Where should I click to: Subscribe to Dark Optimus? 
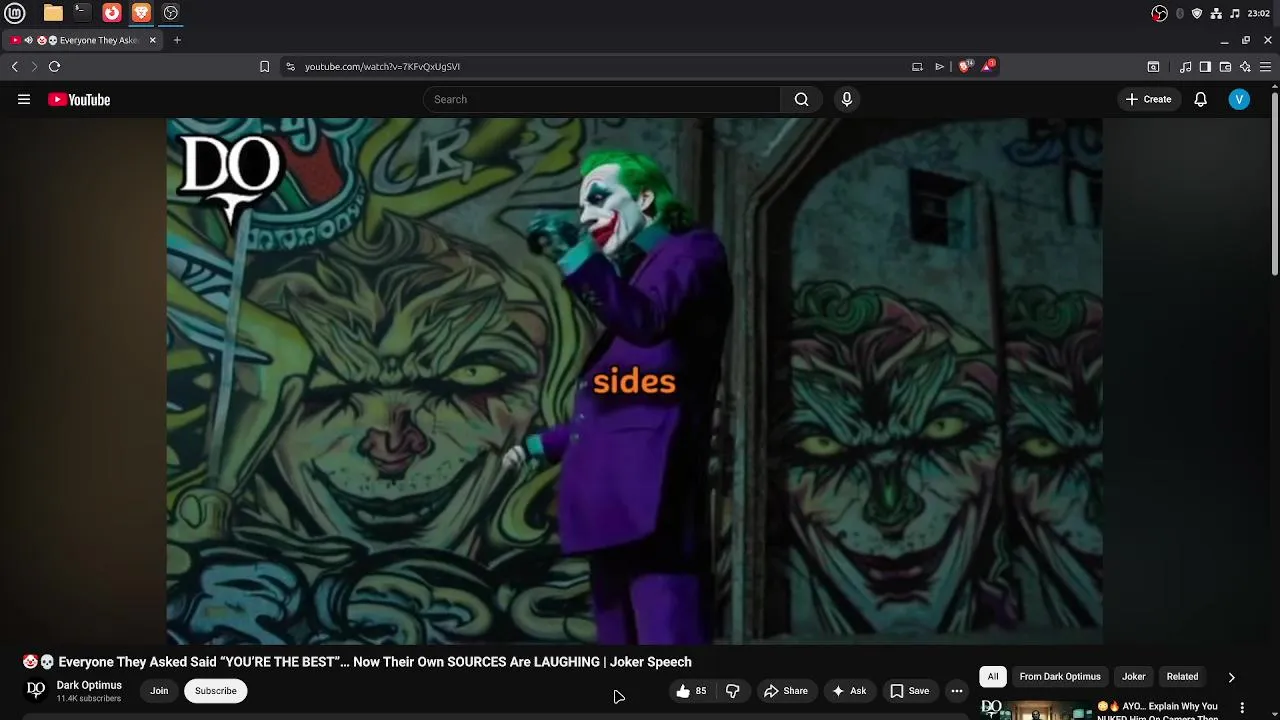click(x=216, y=691)
